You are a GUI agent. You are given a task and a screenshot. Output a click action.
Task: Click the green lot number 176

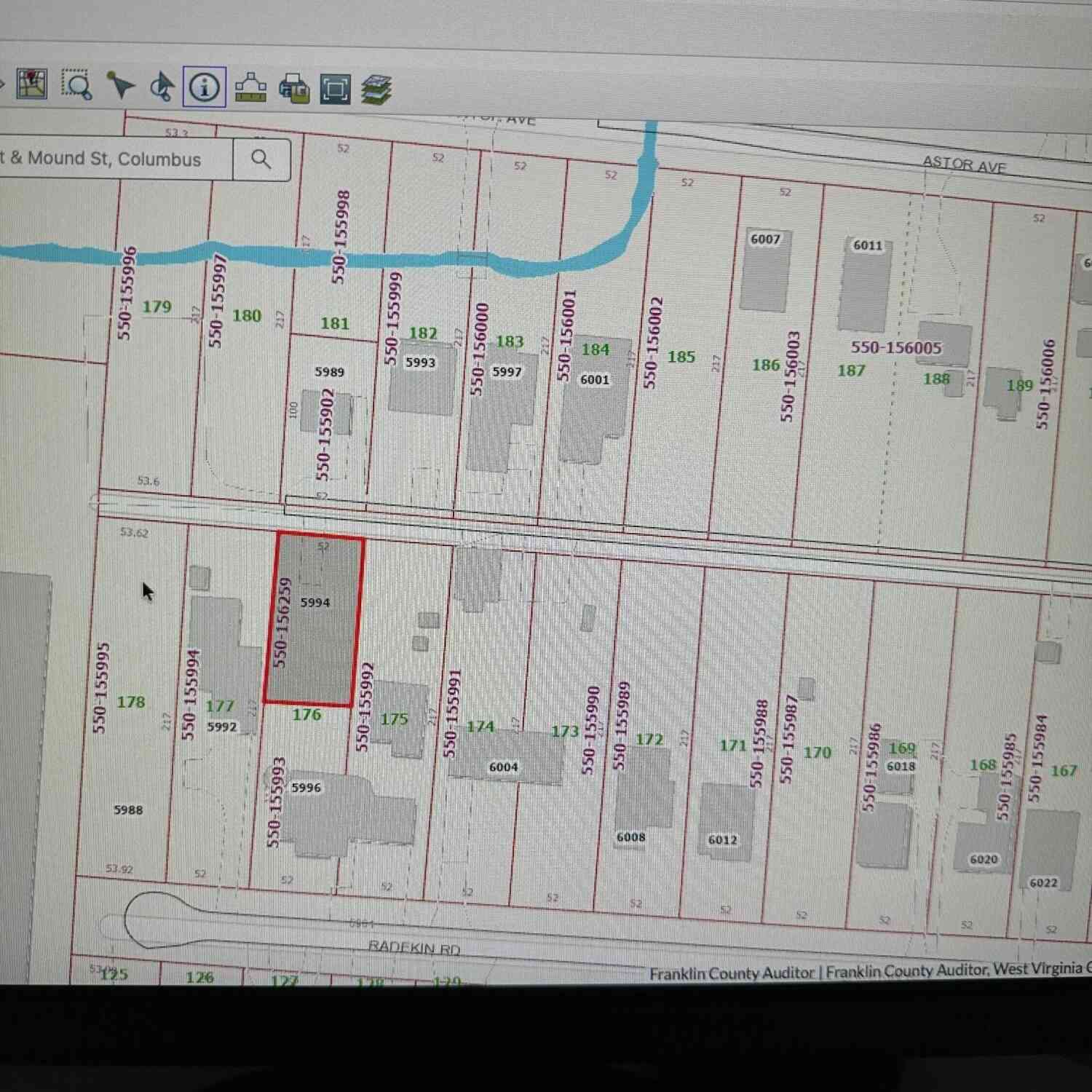(306, 715)
